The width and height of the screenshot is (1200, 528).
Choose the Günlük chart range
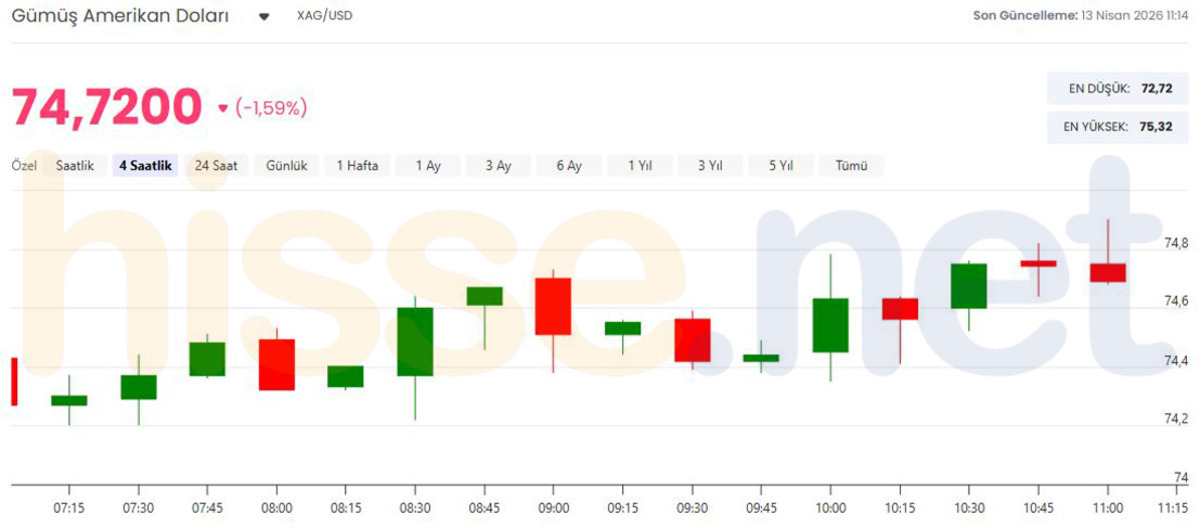click(286, 166)
